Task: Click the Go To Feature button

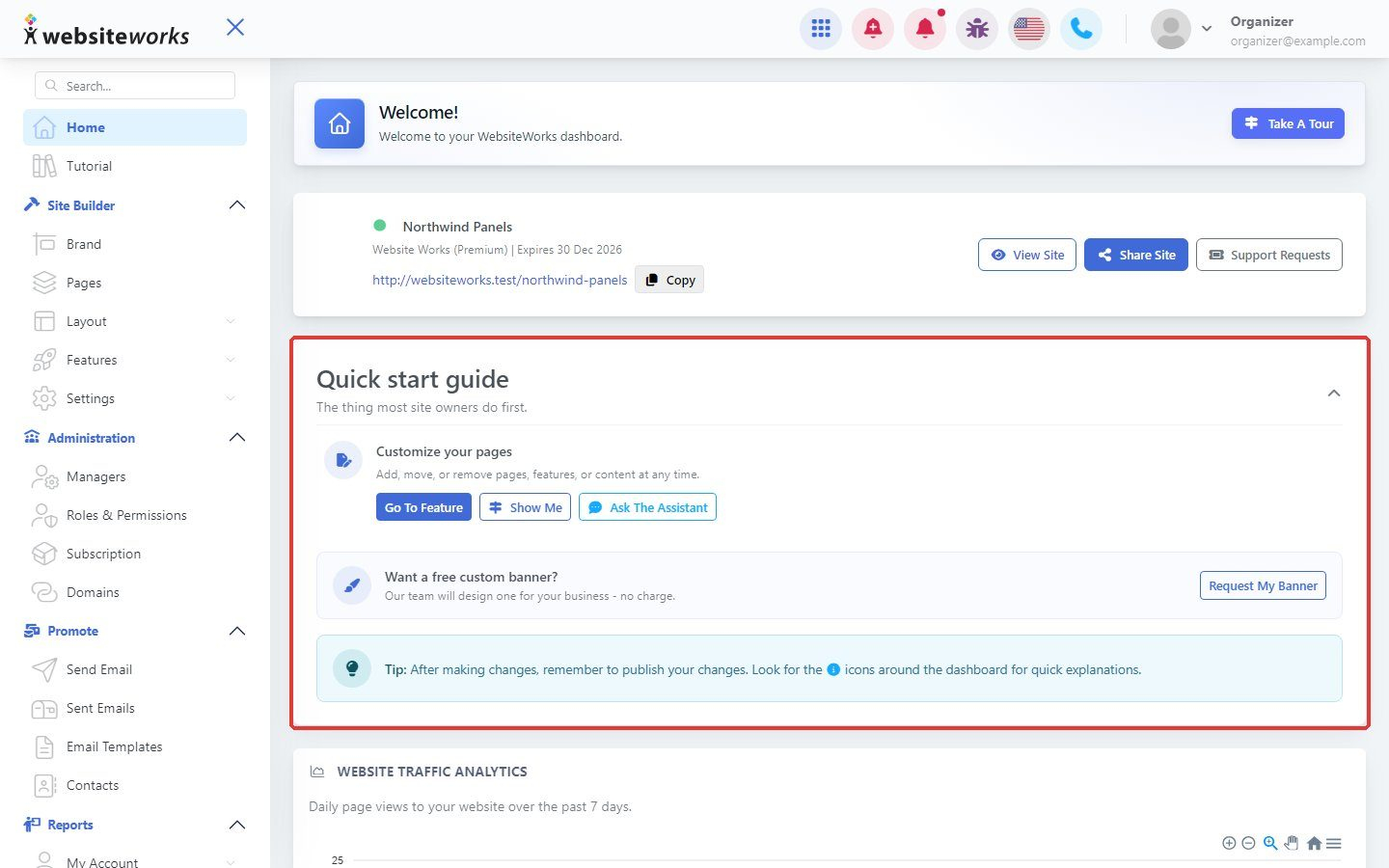Action: pos(423,507)
